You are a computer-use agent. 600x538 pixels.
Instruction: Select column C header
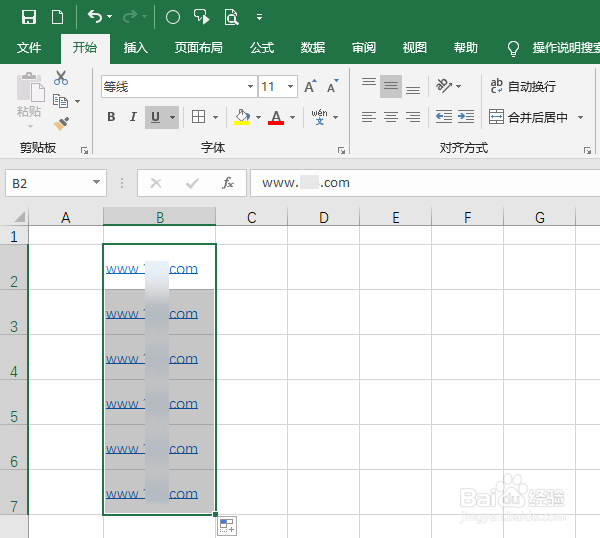pos(251,217)
